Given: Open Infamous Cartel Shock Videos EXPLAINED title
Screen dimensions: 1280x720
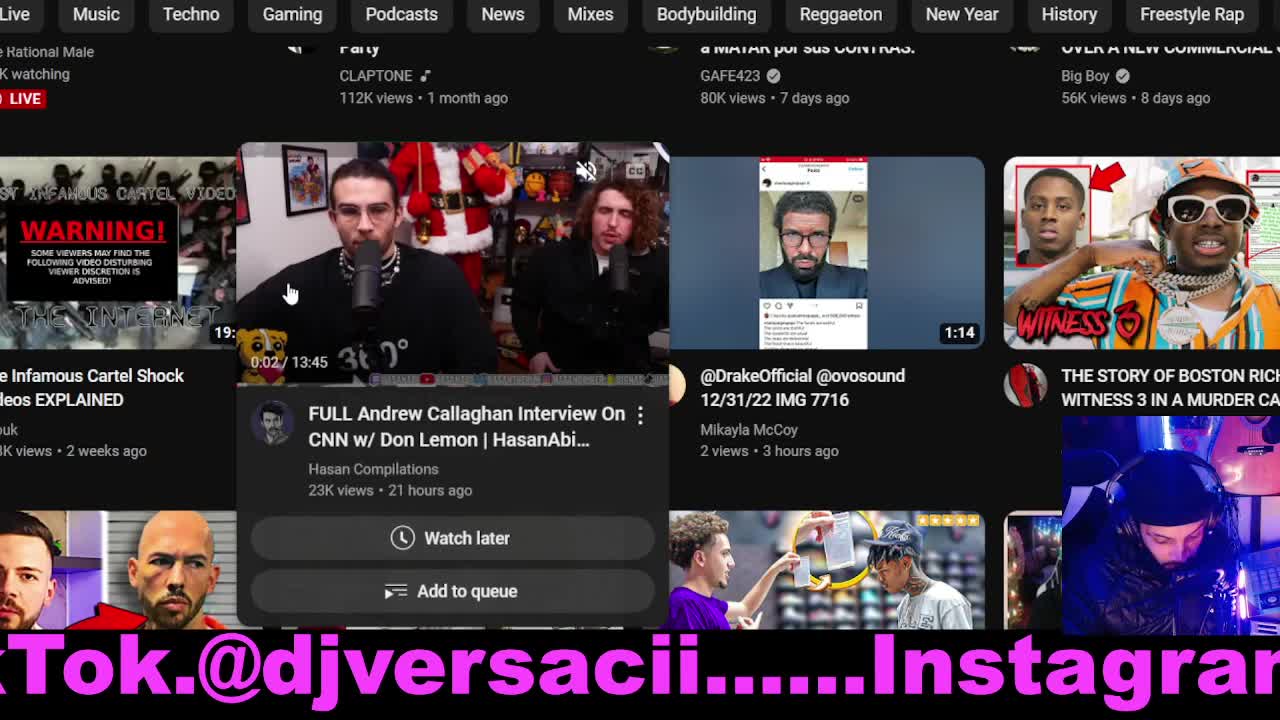Looking at the screenshot, I should [92, 388].
